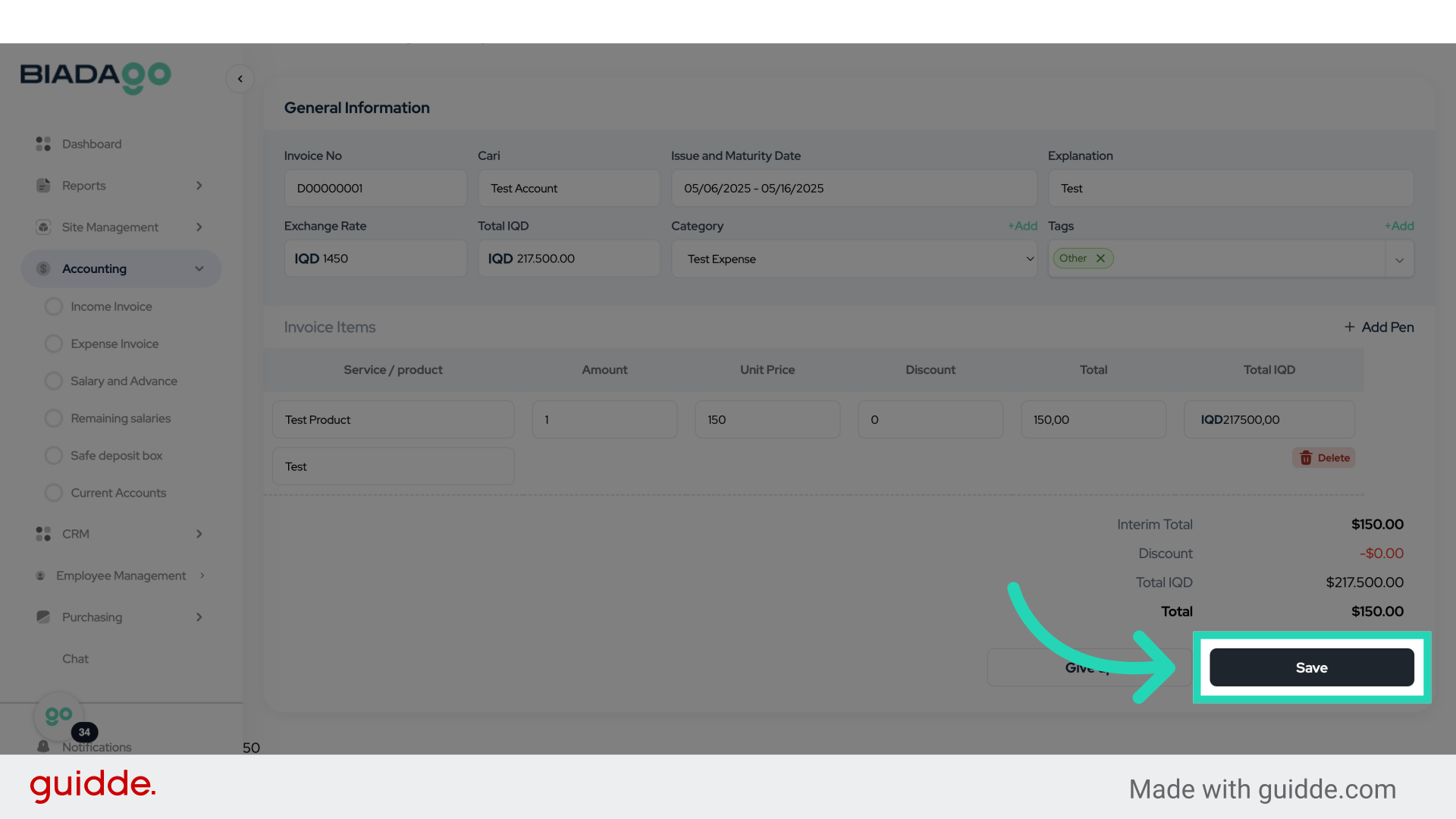Viewport: 1456px width, 819px height.
Task: Click the Site Management icon
Action: pos(43,227)
